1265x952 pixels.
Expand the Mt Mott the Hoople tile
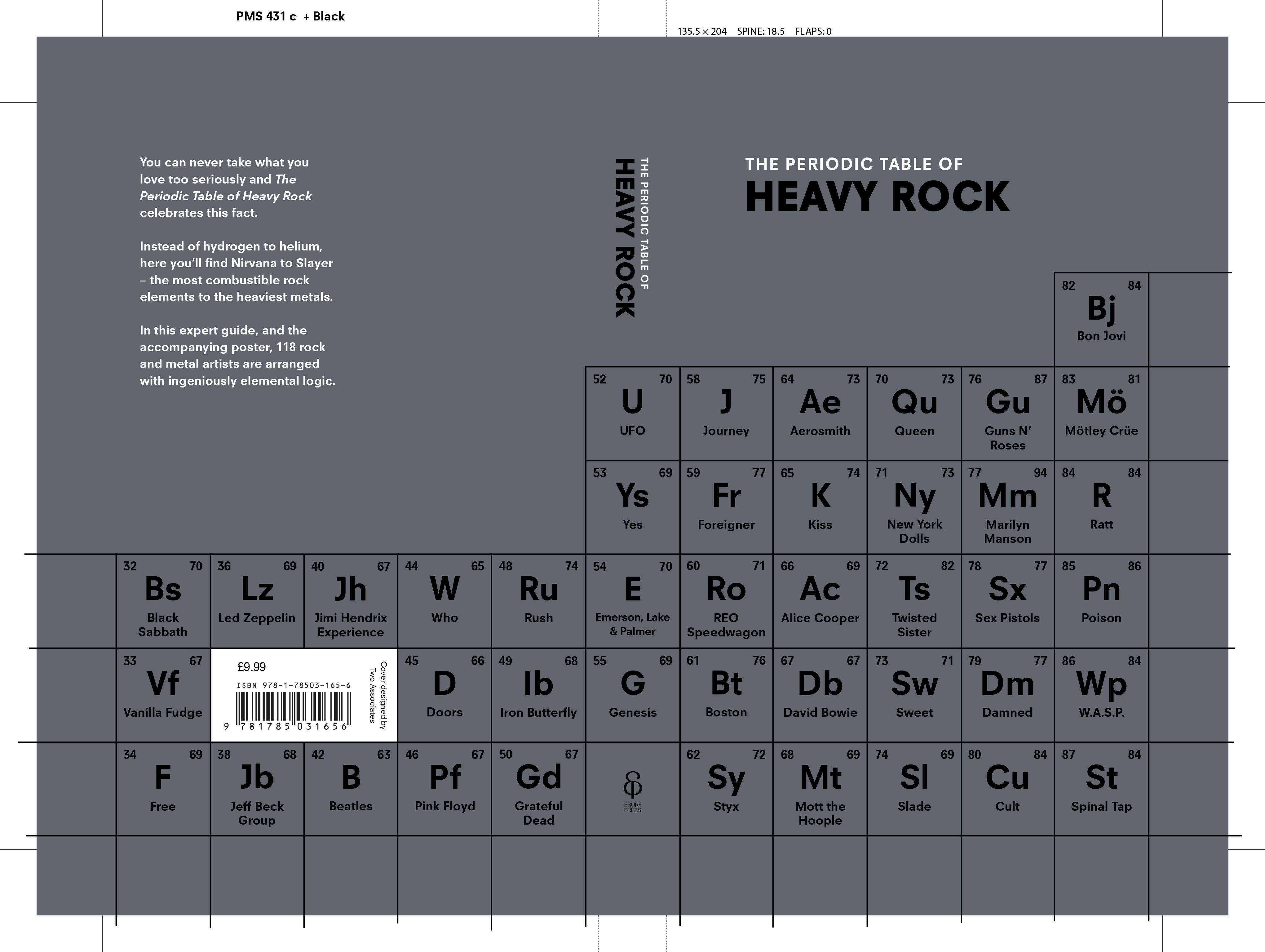point(820,789)
